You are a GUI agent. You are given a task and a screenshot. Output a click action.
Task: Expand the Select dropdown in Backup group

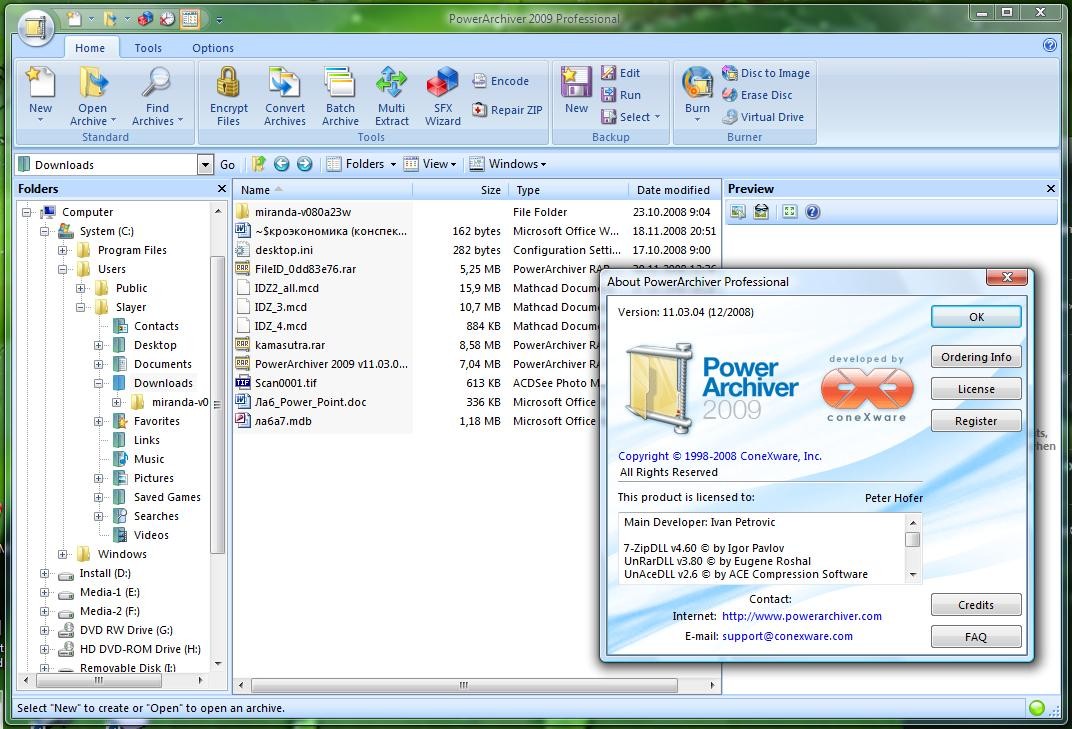[x=631, y=117]
